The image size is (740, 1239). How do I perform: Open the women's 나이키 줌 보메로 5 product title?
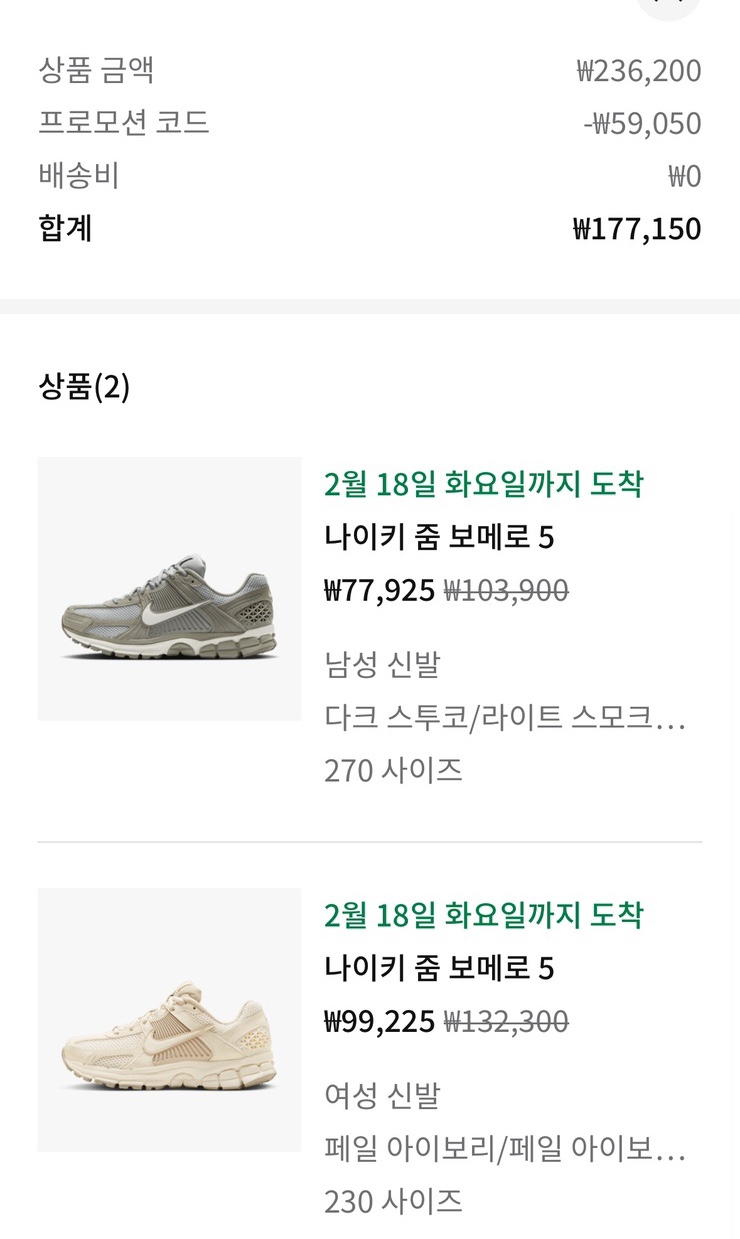pos(439,968)
